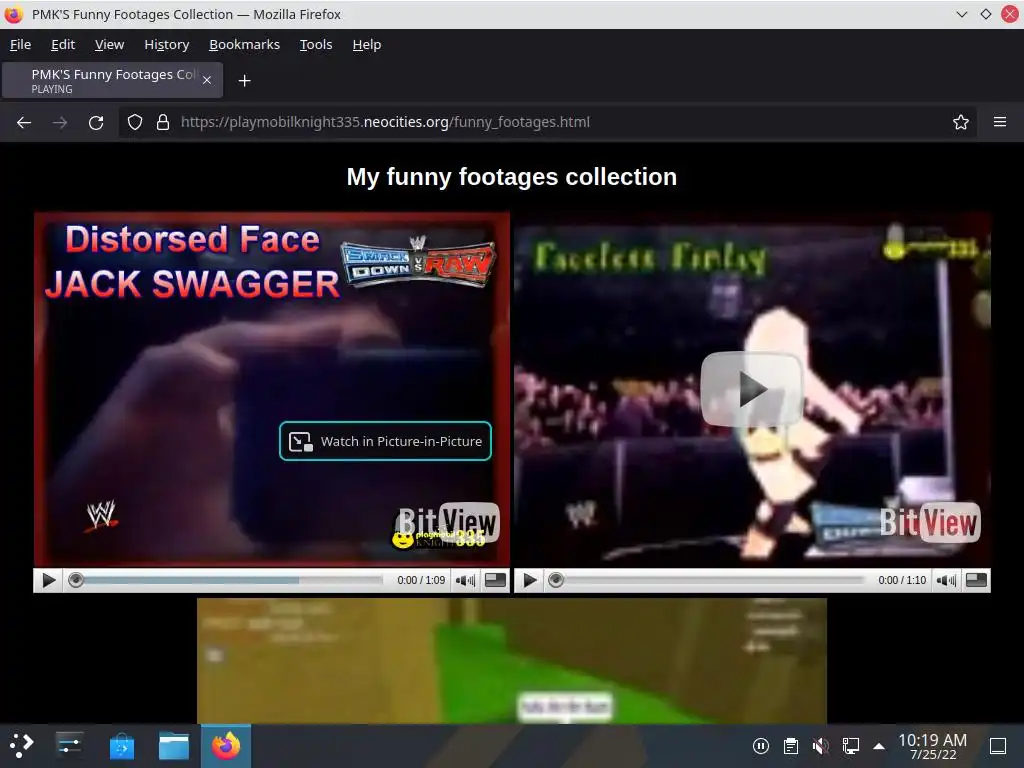View site security padlock info
The width and height of the screenshot is (1024, 768).
coord(163,122)
